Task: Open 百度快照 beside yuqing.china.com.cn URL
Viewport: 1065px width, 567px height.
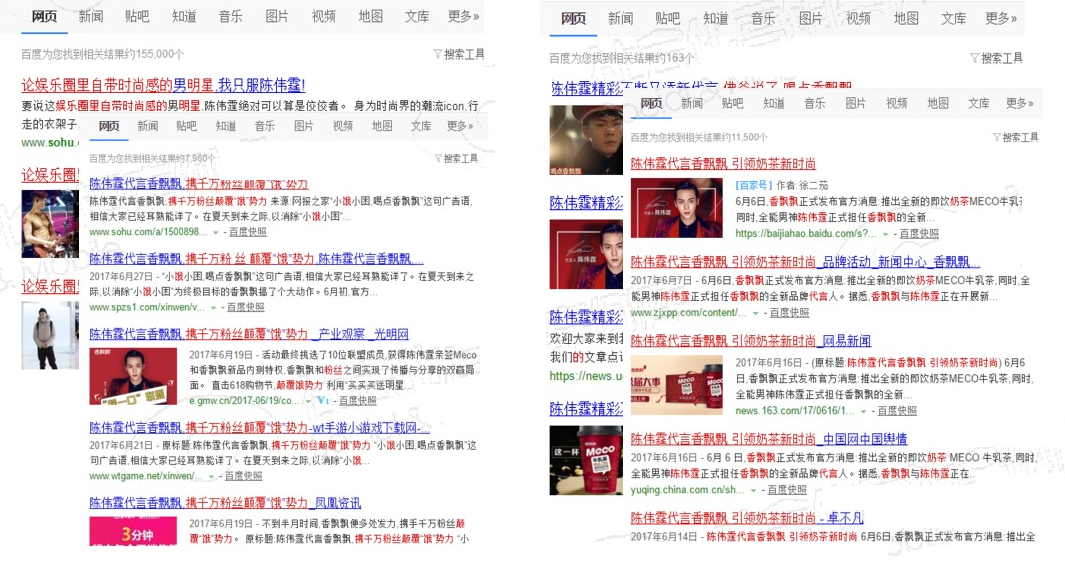Action: click(787, 490)
